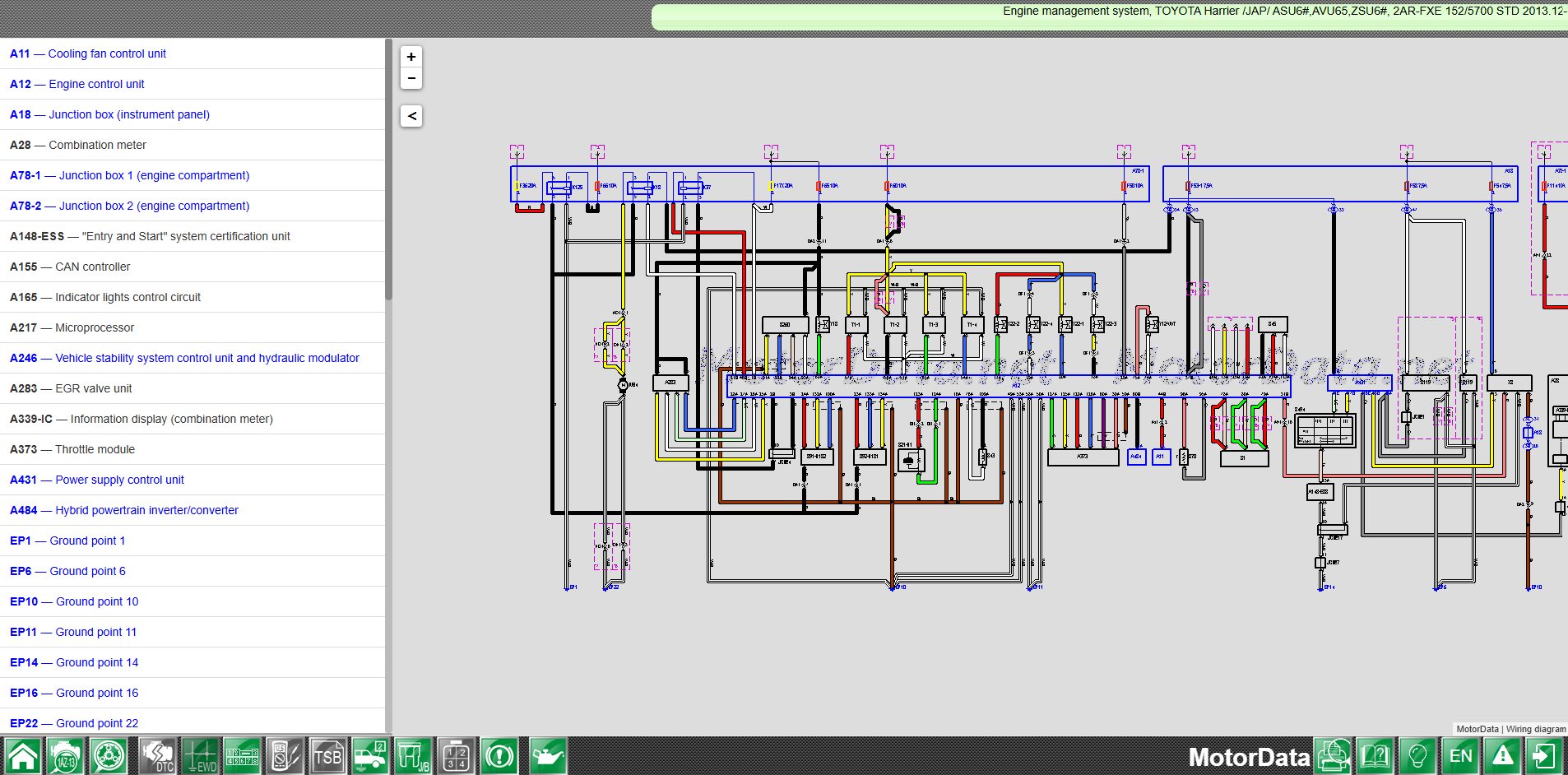
Task: Open the vehicle component location icon
Action: (x=370, y=756)
